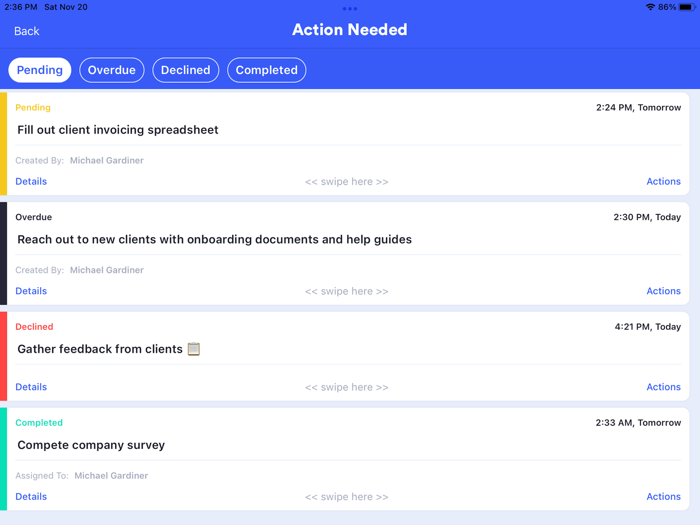700x525 pixels.
Task: View Details of Gather feedback from clients
Action: 31,387
